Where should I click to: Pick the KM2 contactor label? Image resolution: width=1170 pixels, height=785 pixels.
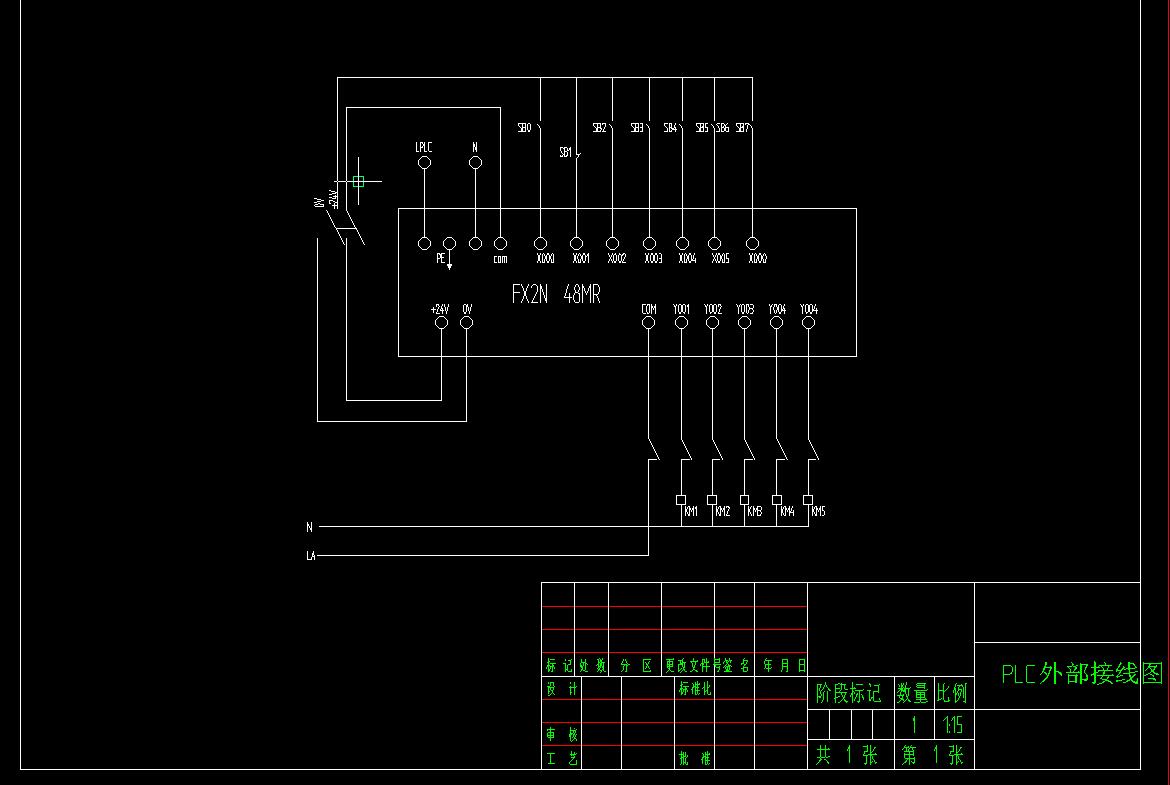722,511
